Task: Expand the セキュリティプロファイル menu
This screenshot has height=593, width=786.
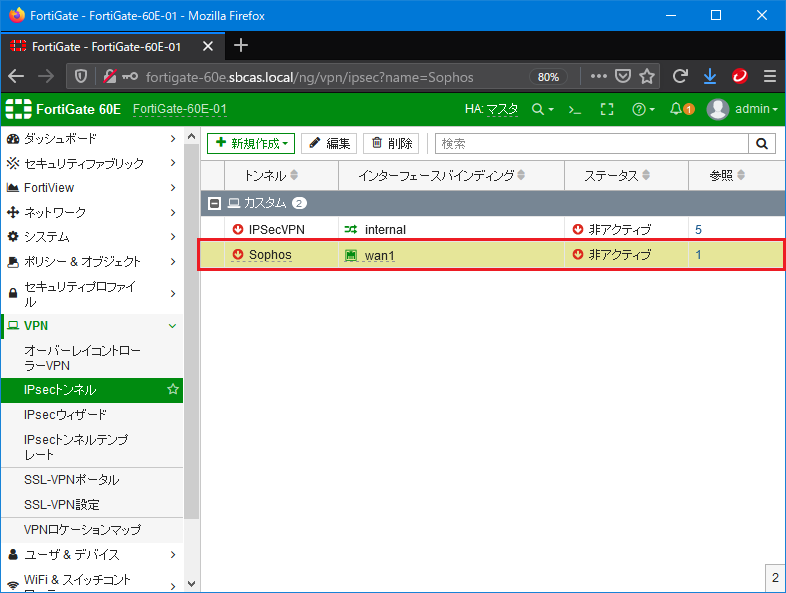Action: pyautogui.click(x=92, y=294)
